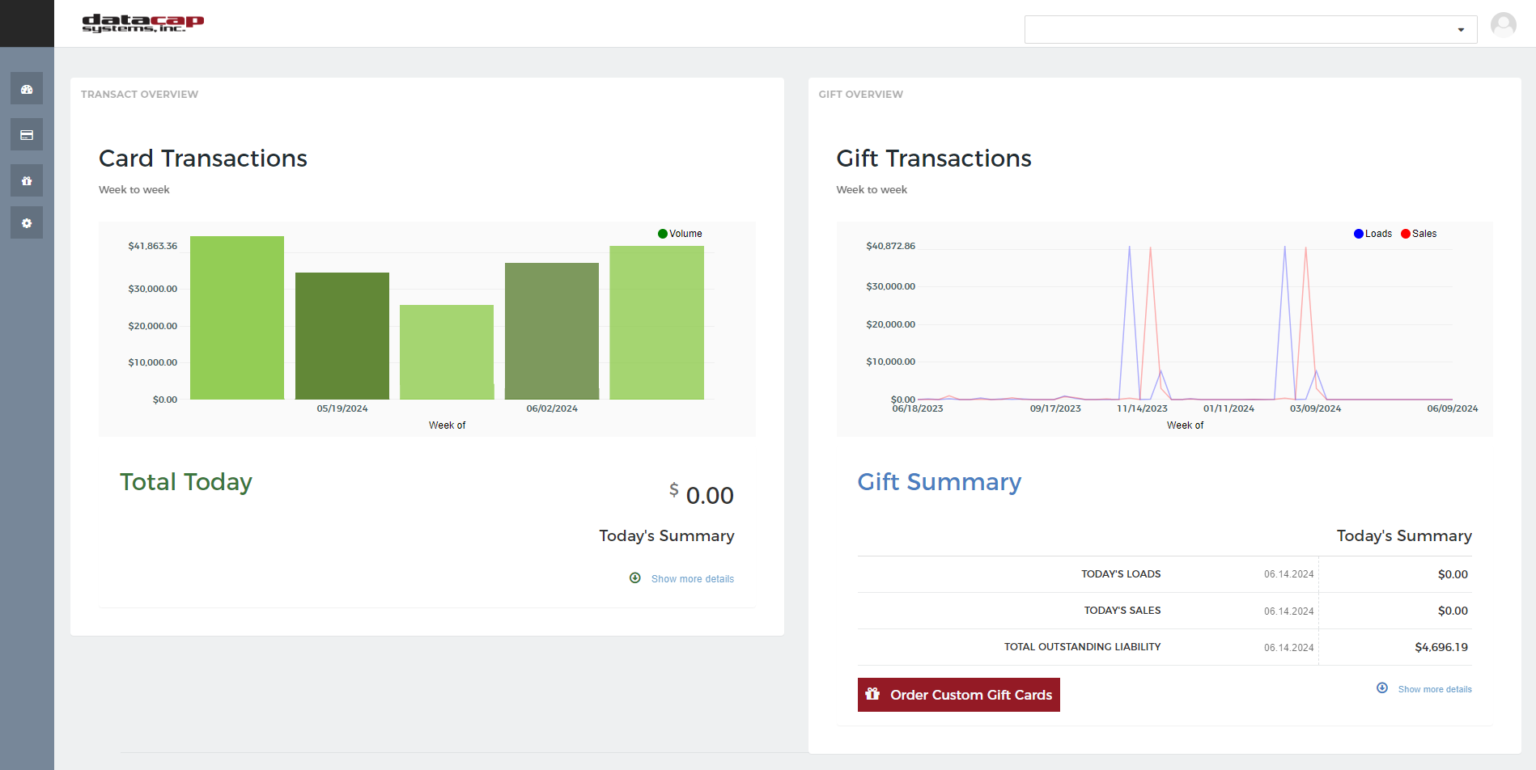Click the Datacap Systems logo

tap(143, 25)
